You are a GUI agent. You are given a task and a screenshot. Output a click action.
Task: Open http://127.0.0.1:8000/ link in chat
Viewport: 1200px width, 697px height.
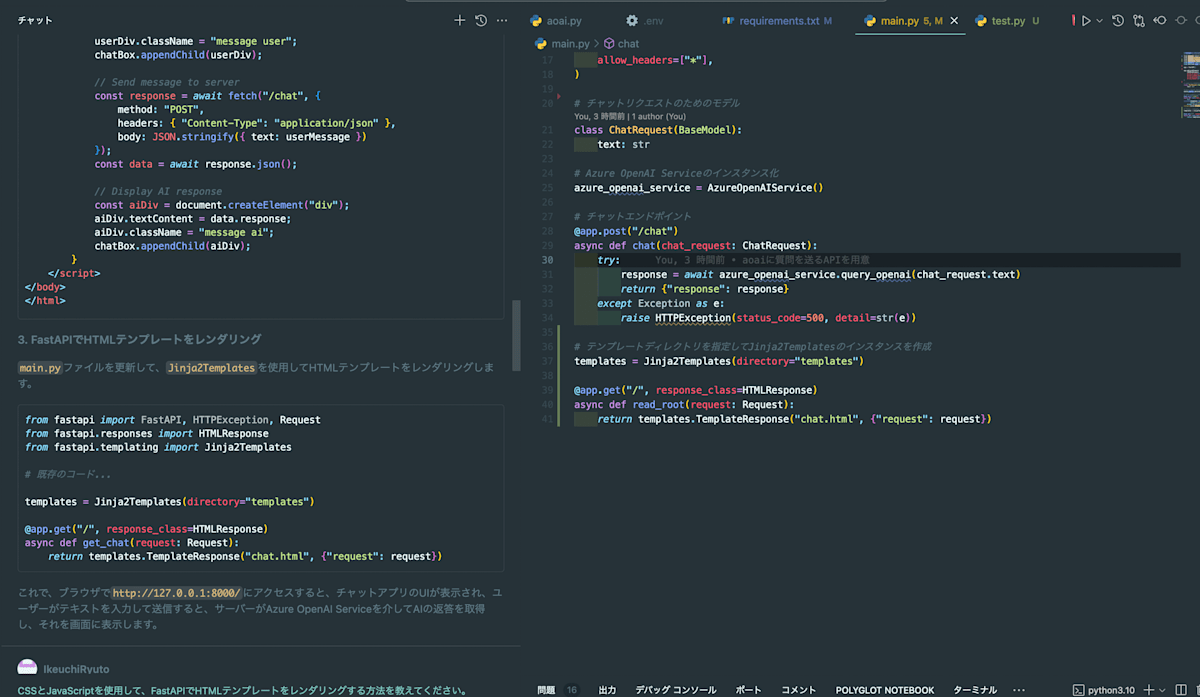pos(176,593)
